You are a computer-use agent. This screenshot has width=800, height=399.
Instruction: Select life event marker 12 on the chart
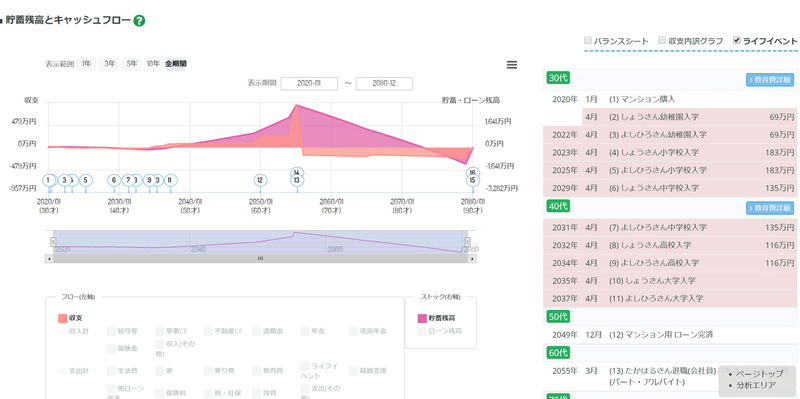pos(260,180)
